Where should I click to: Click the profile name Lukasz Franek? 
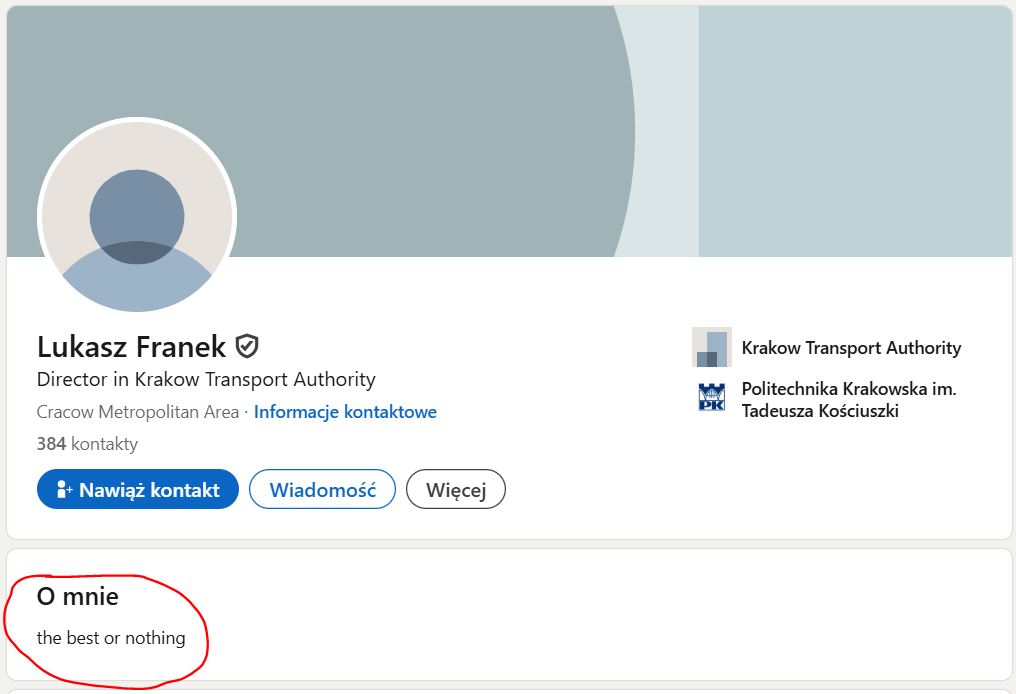click(x=131, y=347)
